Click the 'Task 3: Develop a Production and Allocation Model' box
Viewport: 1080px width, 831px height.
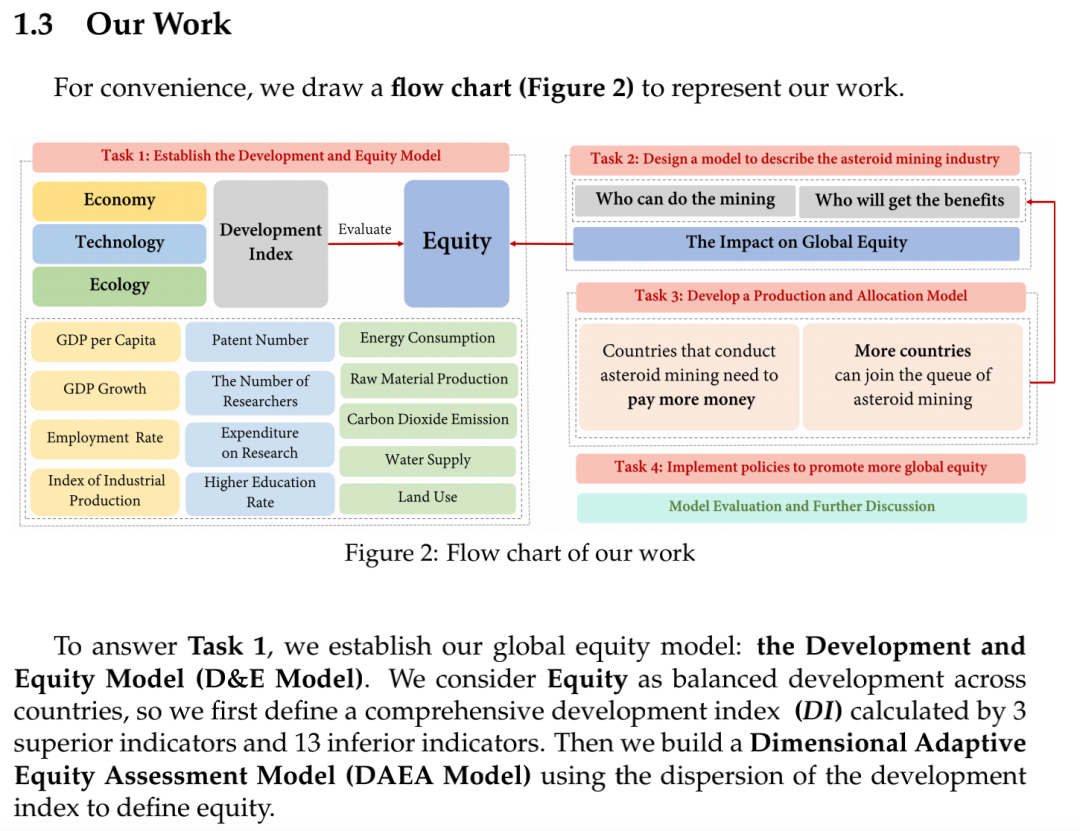tap(800, 297)
